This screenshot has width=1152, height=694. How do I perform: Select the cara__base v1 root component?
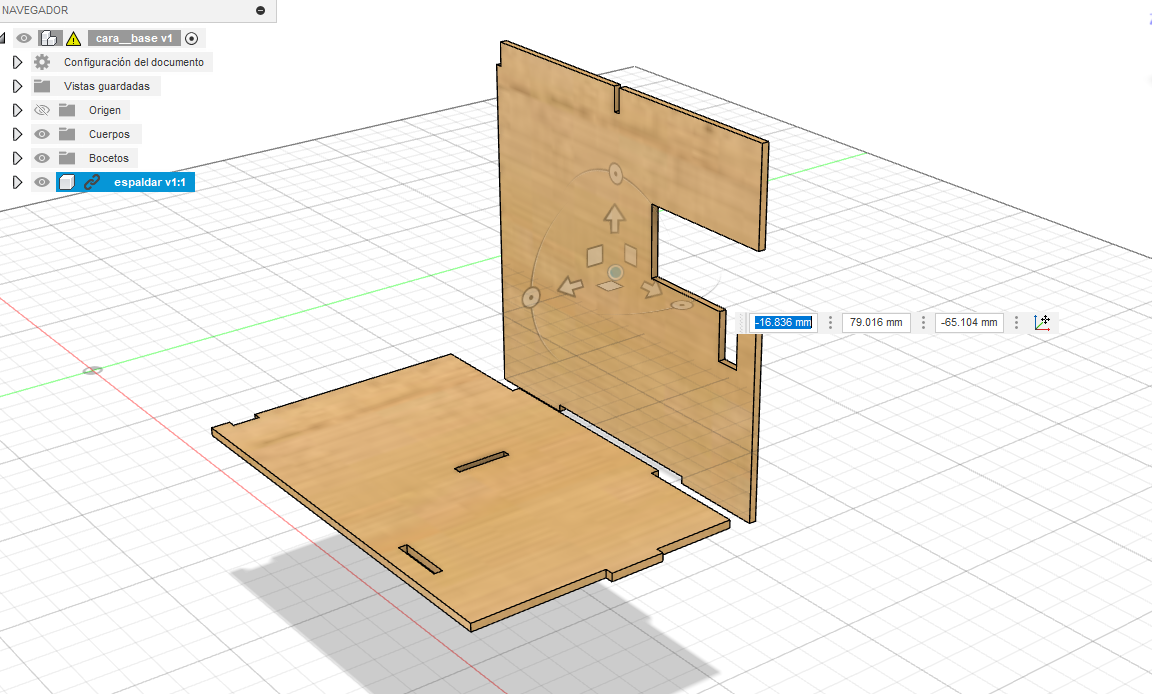pyautogui.click(x=134, y=38)
